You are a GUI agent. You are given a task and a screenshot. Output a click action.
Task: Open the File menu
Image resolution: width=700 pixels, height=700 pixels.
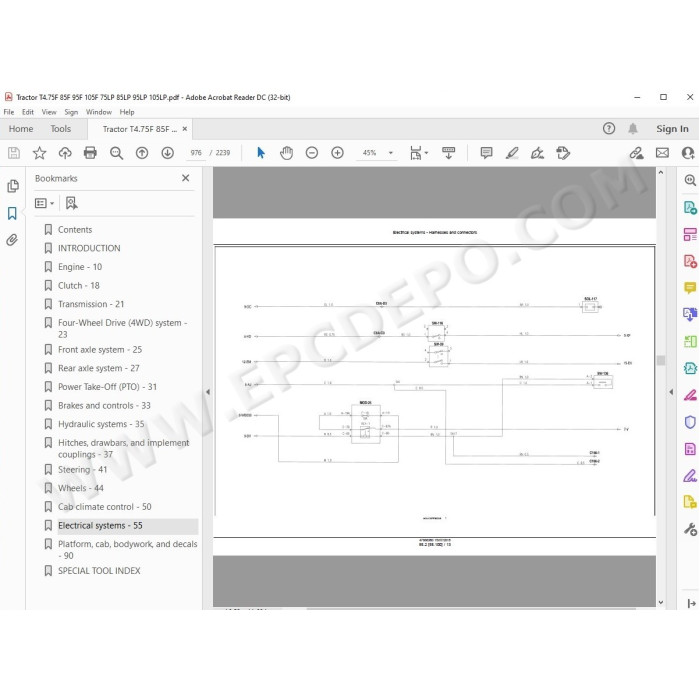pyautogui.click(x=8, y=112)
